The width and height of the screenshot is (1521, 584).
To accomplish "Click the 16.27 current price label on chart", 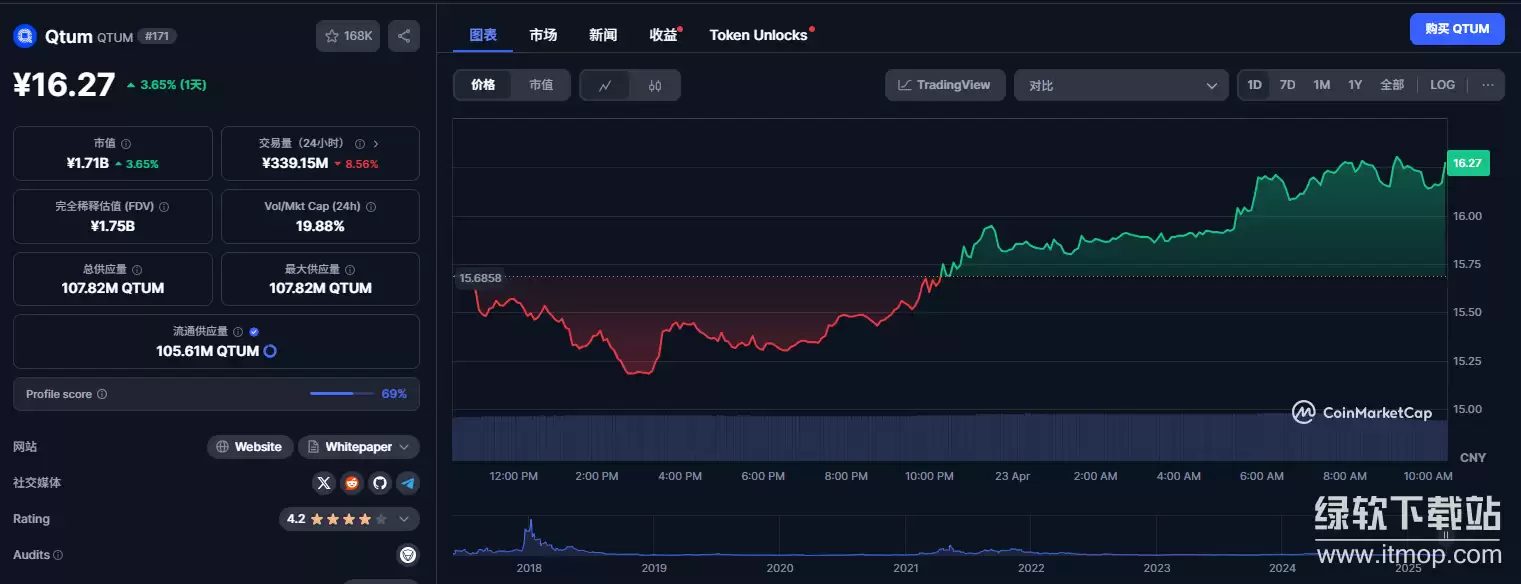I will pyautogui.click(x=1468, y=163).
